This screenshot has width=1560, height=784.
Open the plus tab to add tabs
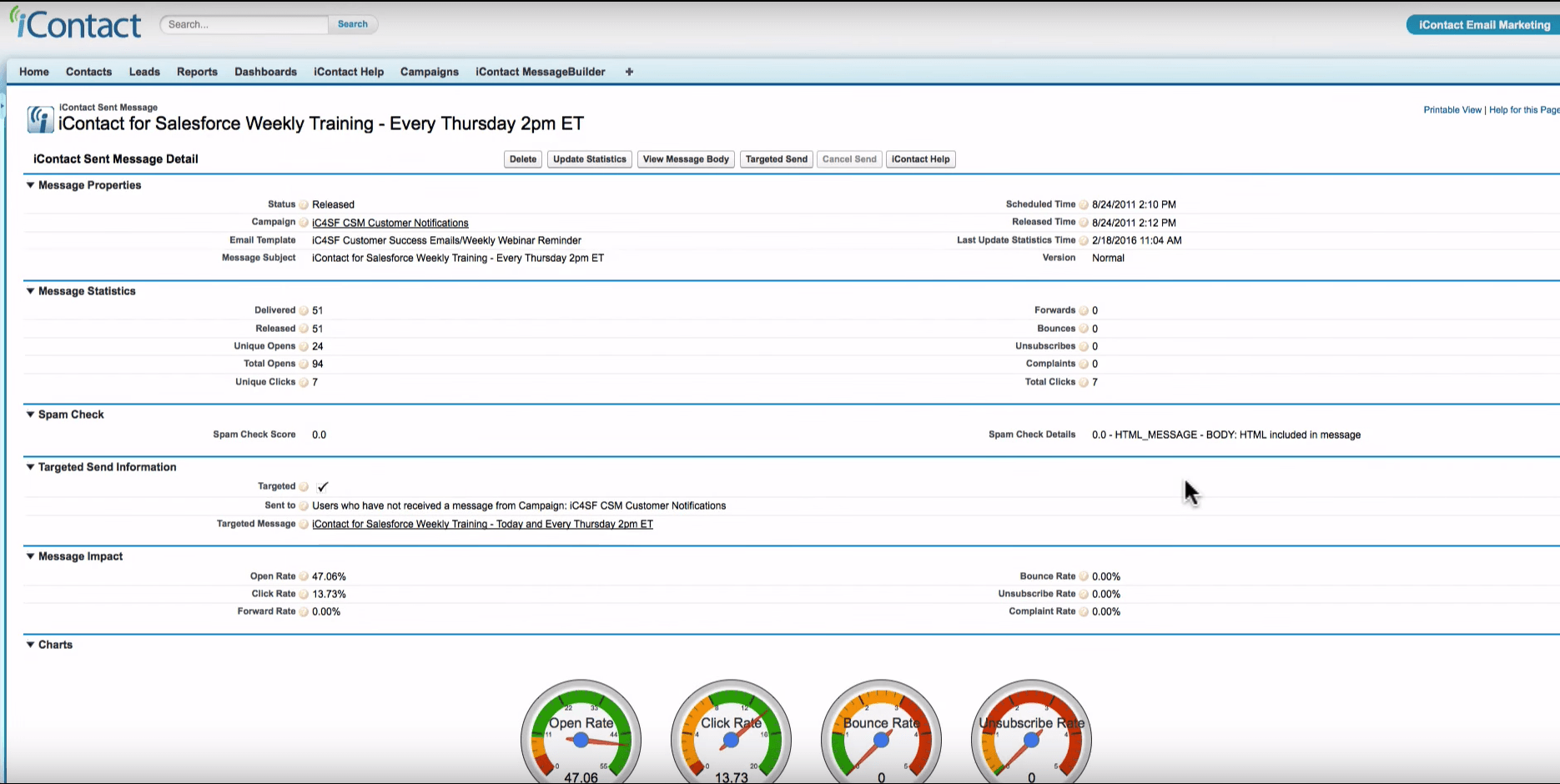click(629, 72)
